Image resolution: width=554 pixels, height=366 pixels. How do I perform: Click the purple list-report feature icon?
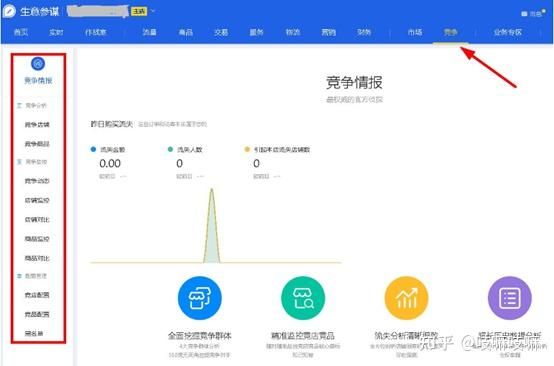pos(509,298)
